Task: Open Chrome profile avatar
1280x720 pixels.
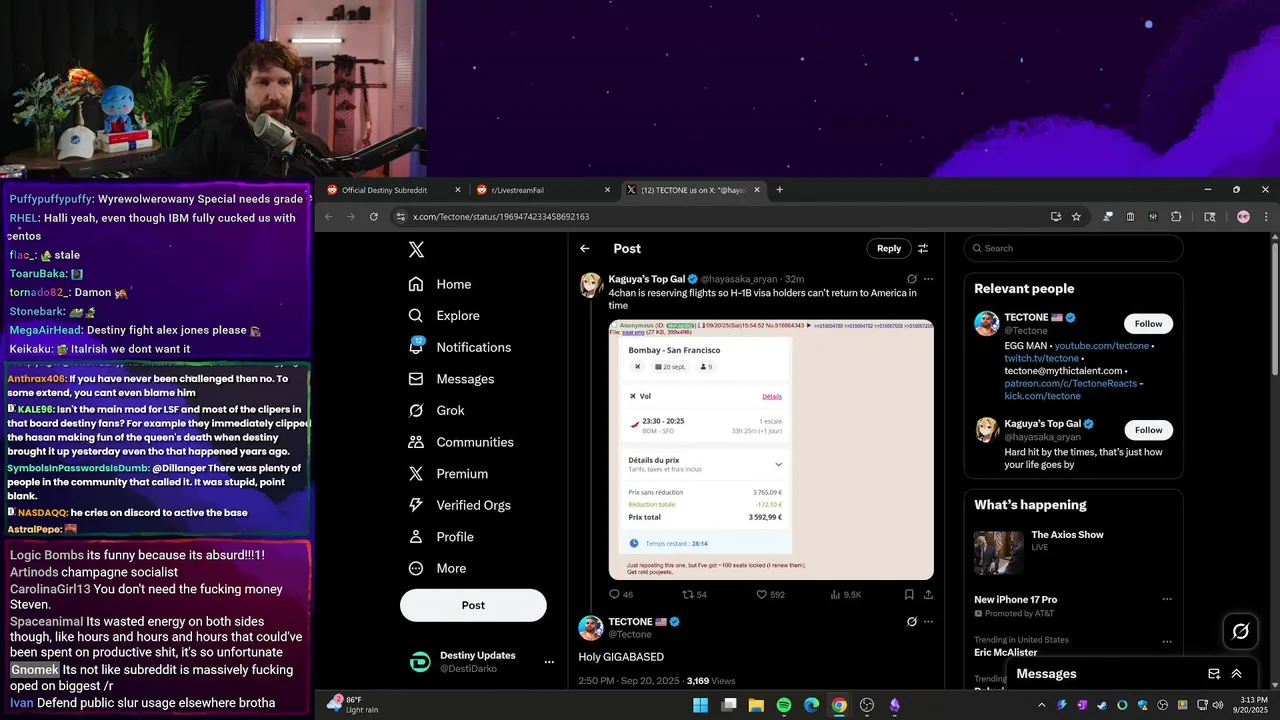Action: click(1243, 217)
